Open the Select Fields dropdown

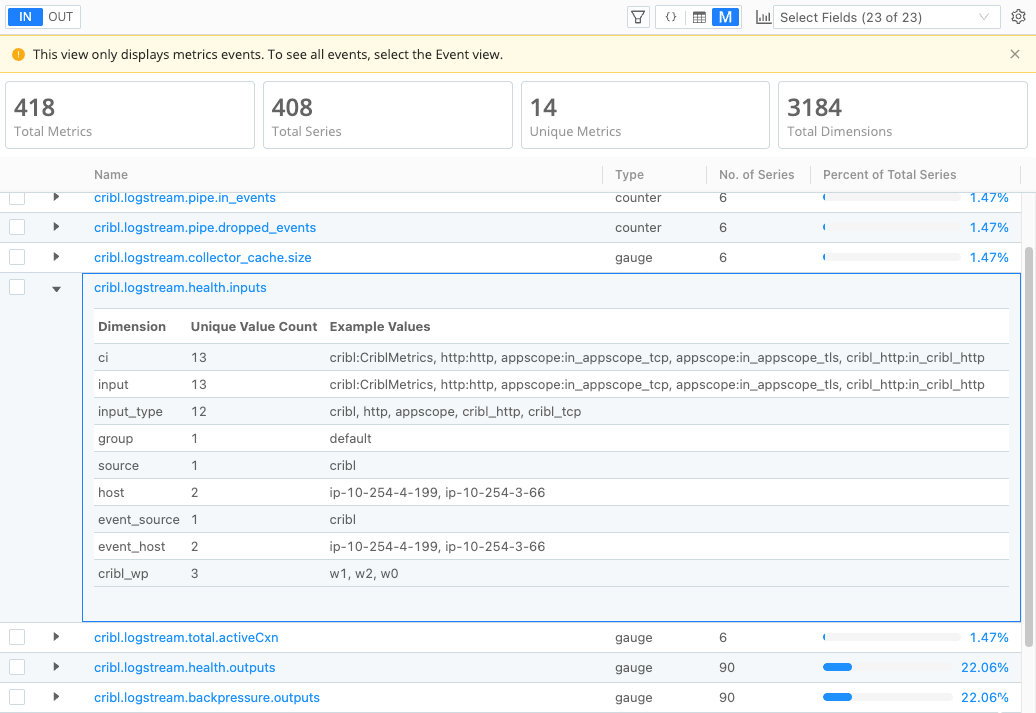[x=887, y=17]
